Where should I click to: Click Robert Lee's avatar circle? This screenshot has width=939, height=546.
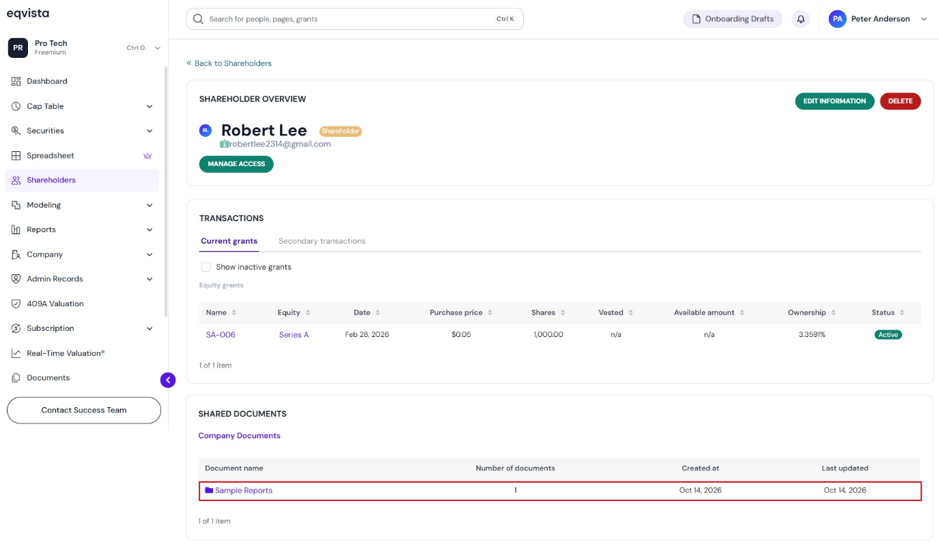coord(205,130)
